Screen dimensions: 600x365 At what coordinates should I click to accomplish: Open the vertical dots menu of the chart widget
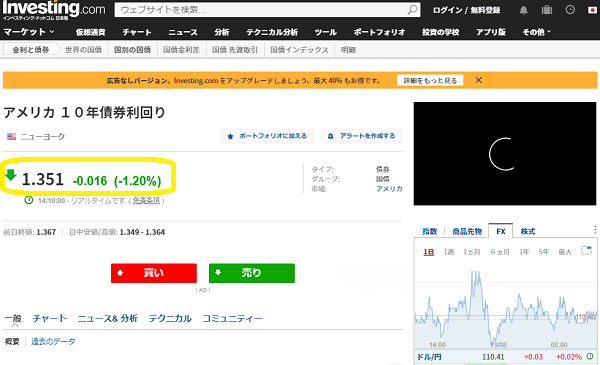point(595,230)
